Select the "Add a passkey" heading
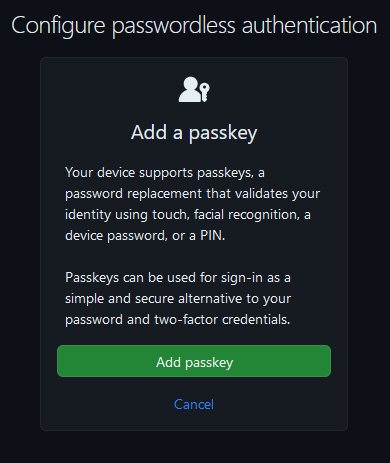The image size is (390, 463). point(194,133)
